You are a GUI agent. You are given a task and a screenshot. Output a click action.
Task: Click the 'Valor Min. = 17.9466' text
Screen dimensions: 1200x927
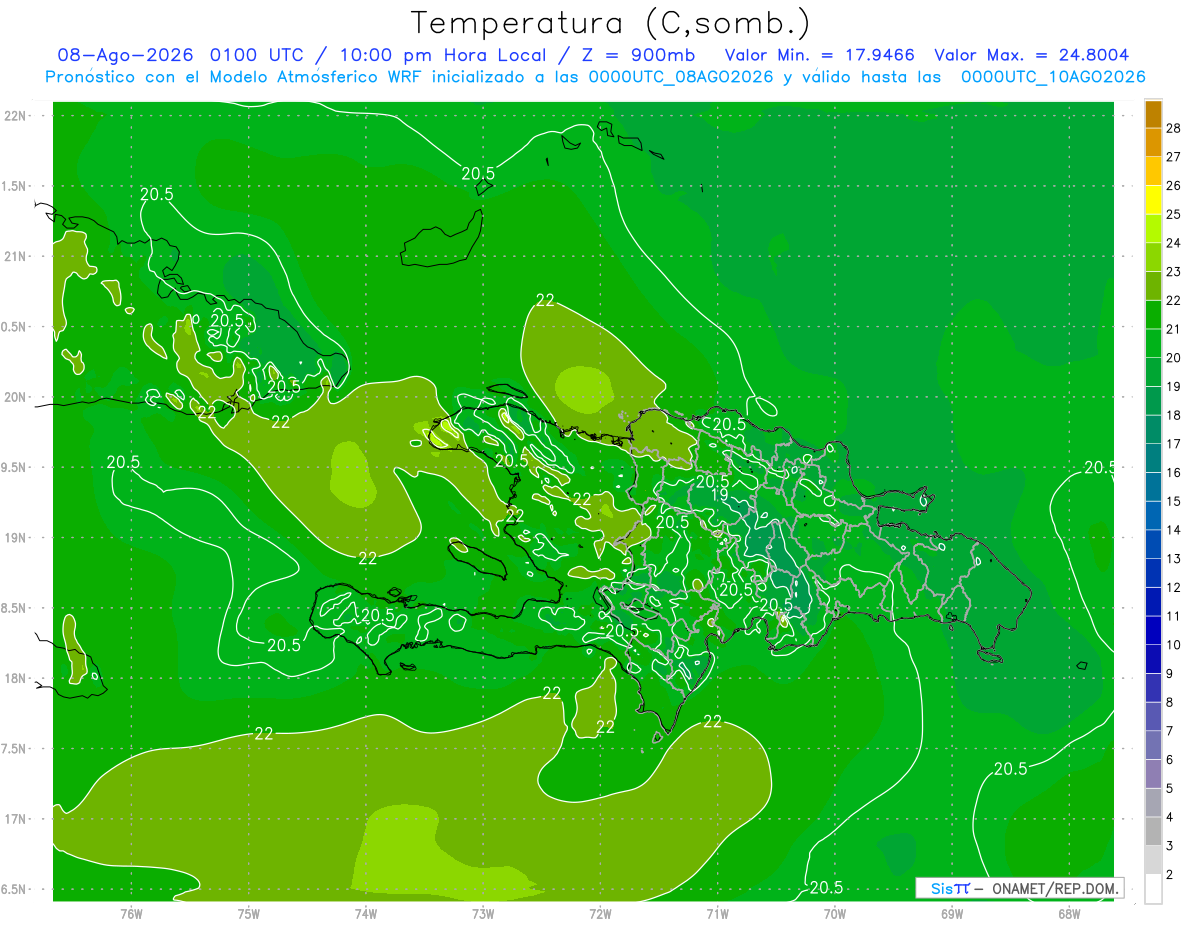[x=820, y=55]
